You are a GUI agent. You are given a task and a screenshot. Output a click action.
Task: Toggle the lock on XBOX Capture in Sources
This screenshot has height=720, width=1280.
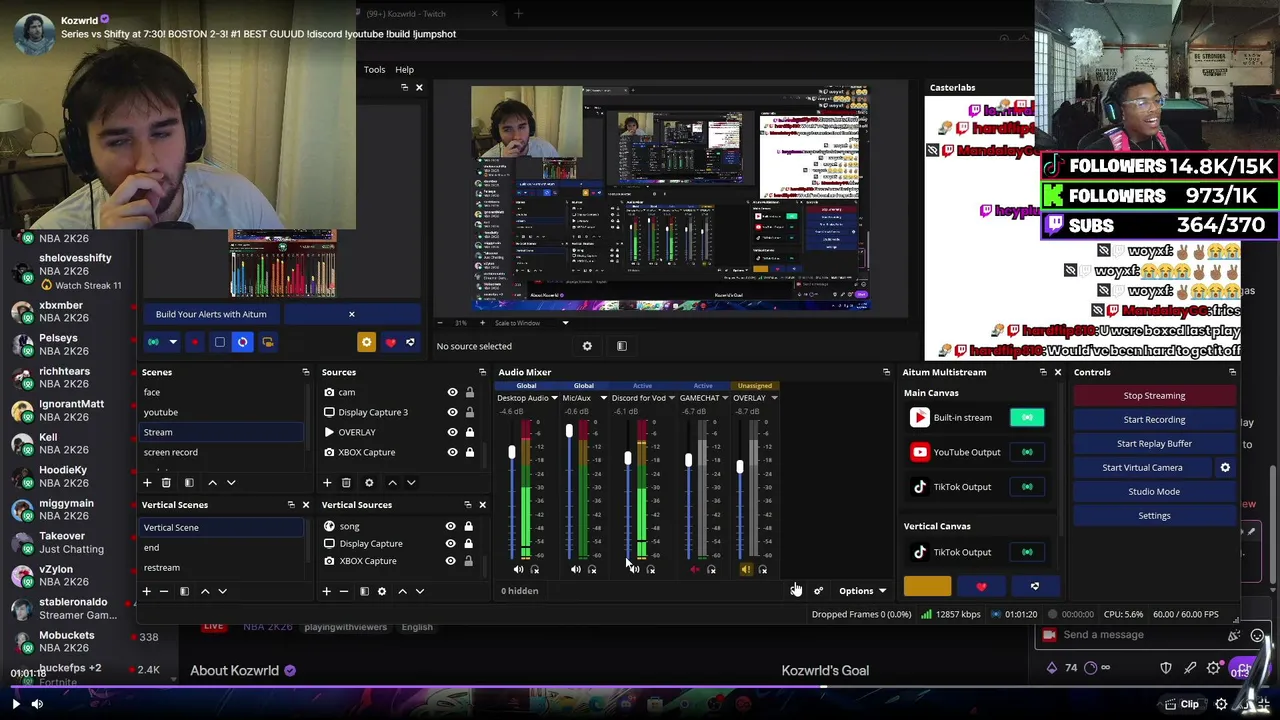[x=469, y=452]
